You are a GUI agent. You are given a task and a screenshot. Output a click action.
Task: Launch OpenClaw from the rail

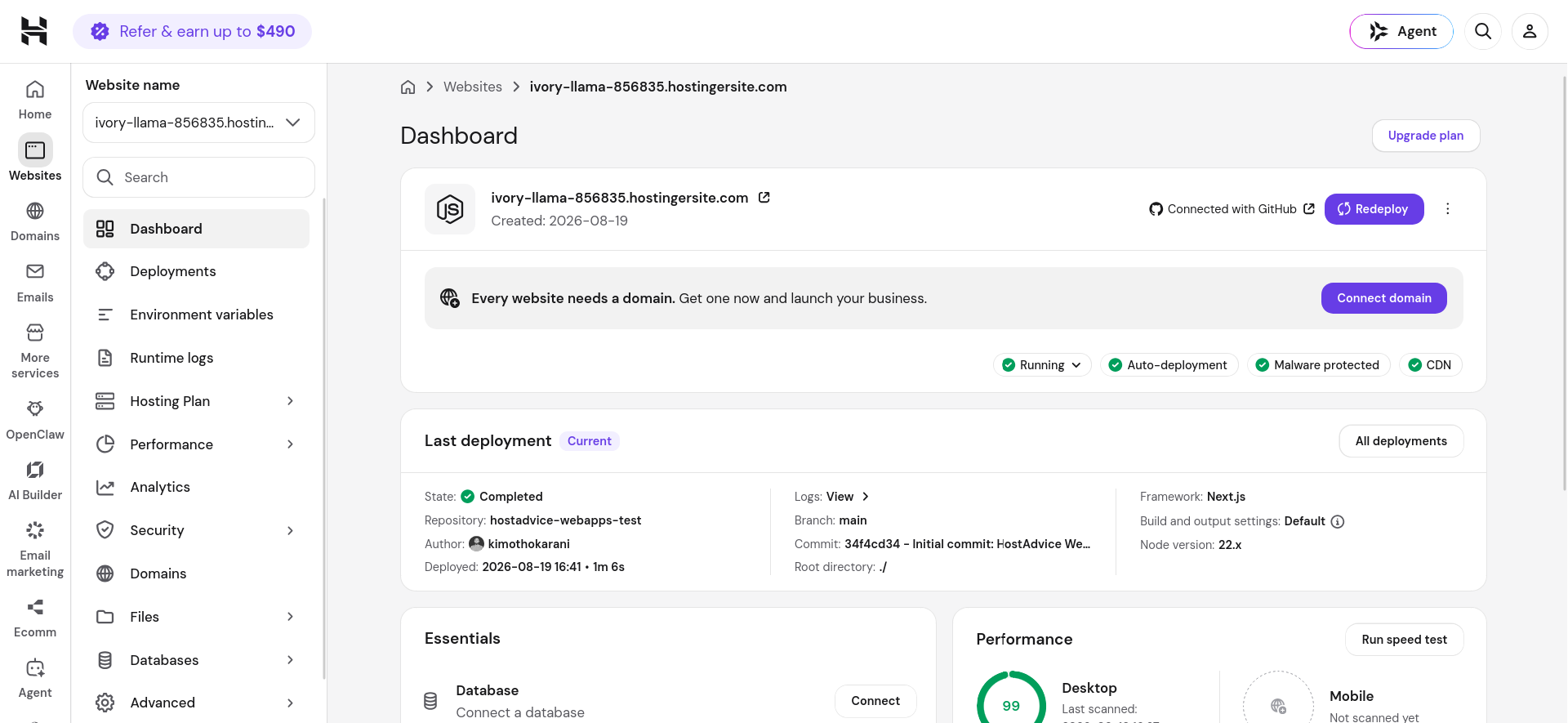click(x=35, y=420)
